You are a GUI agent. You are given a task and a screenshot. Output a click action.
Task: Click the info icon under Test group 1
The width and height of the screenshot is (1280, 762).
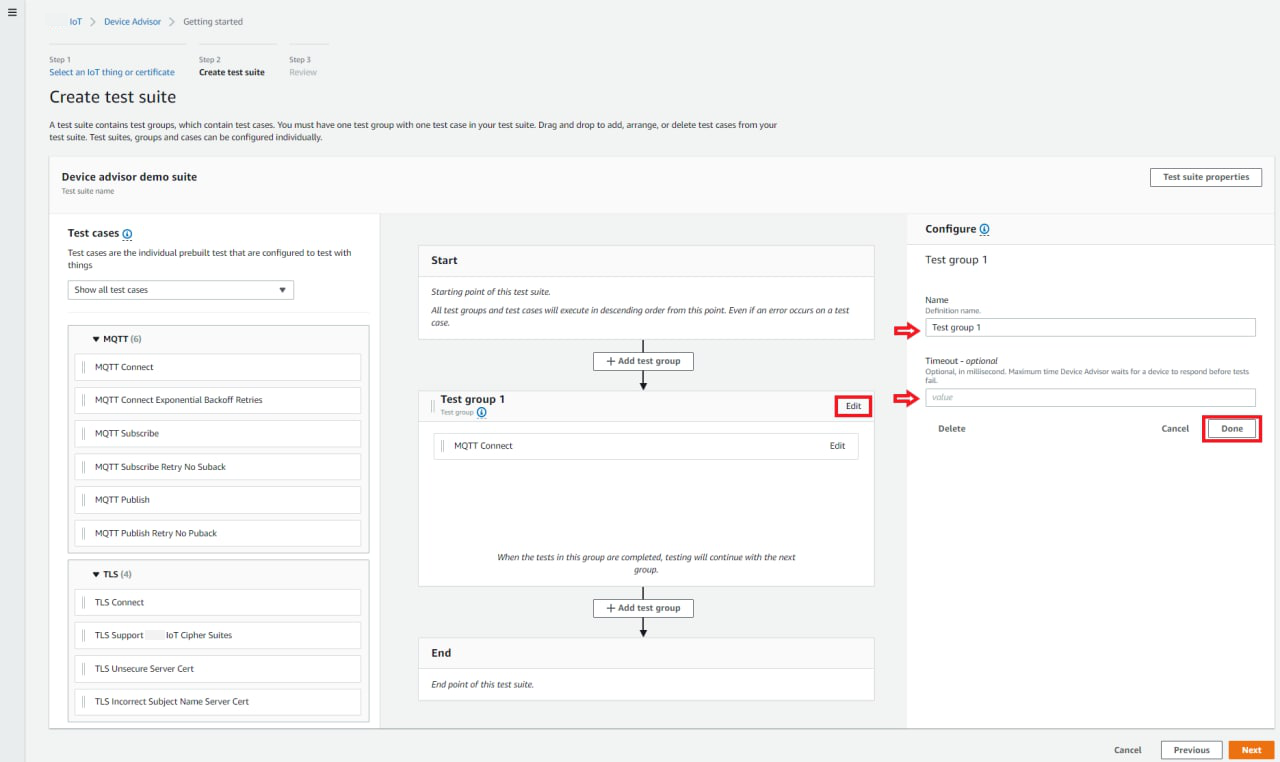[482, 412]
